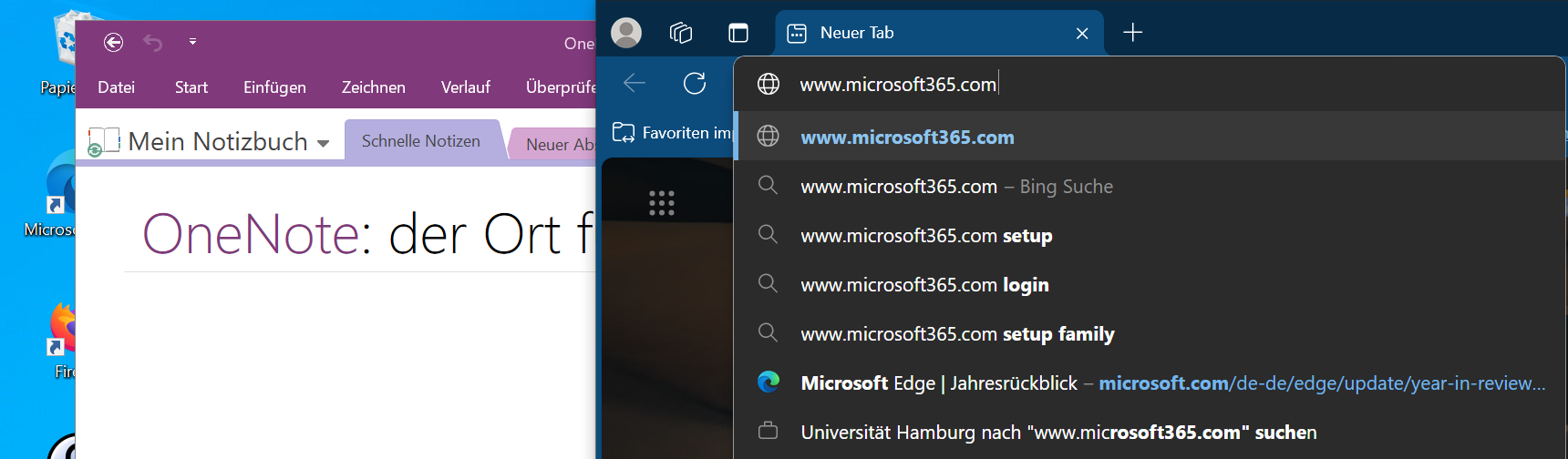
Task: Select the www.microsoft365.com setup family suggestion
Action: coord(1150,333)
